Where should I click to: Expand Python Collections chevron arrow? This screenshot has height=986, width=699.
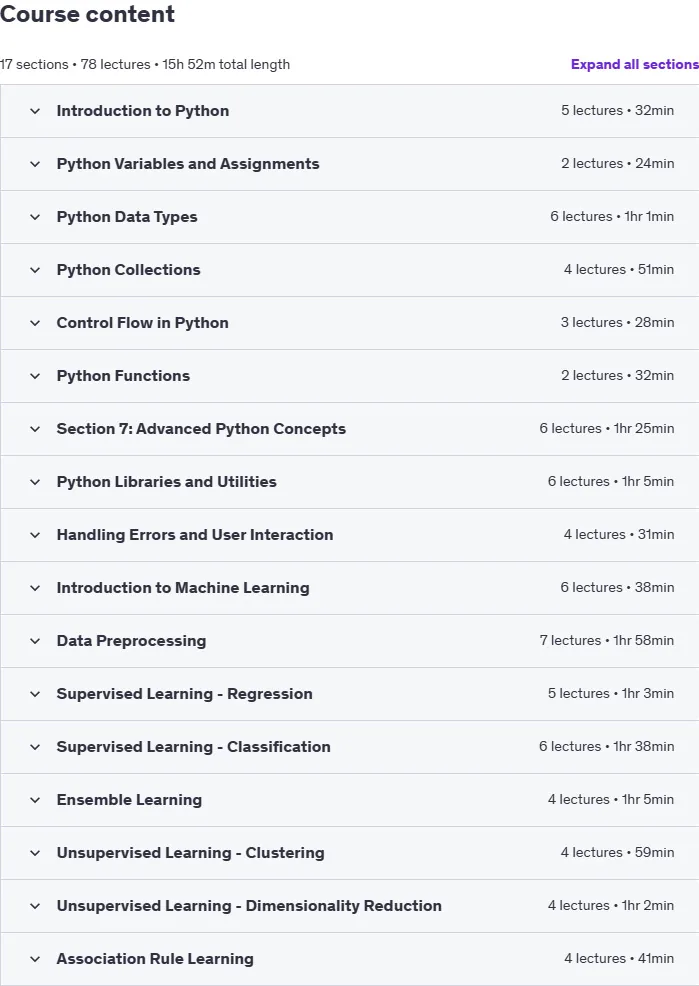(35, 270)
